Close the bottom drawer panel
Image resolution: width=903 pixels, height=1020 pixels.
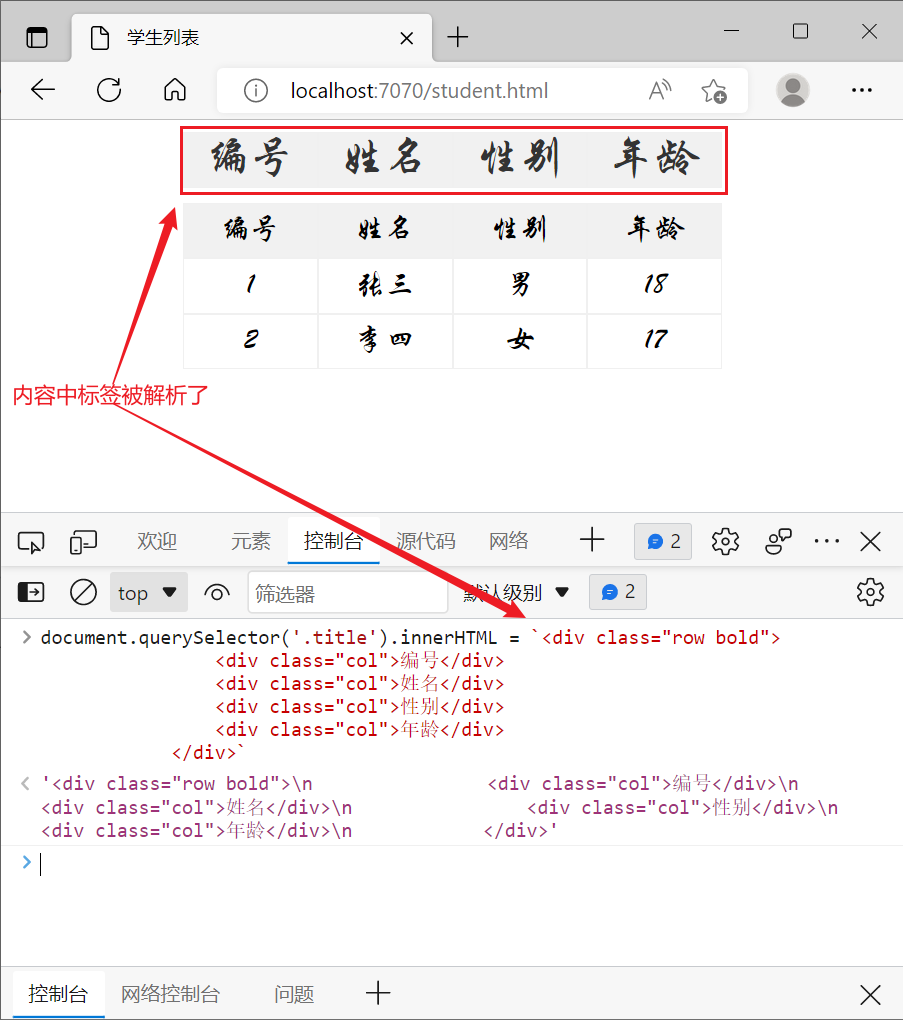[x=870, y=995]
